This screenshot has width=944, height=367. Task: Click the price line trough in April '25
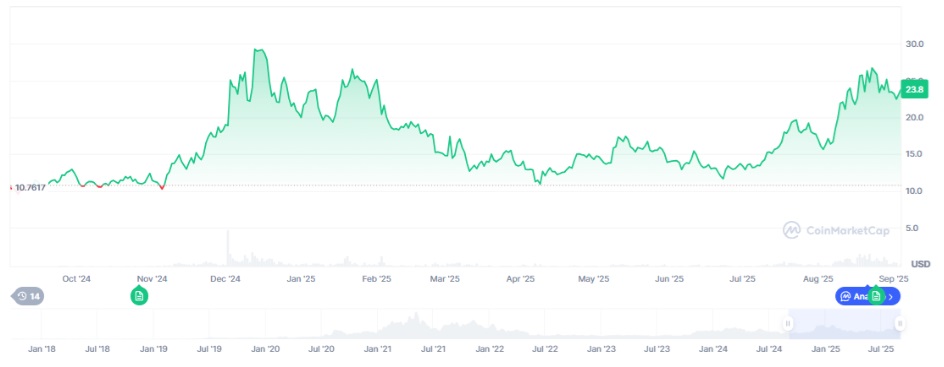point(539,183)
